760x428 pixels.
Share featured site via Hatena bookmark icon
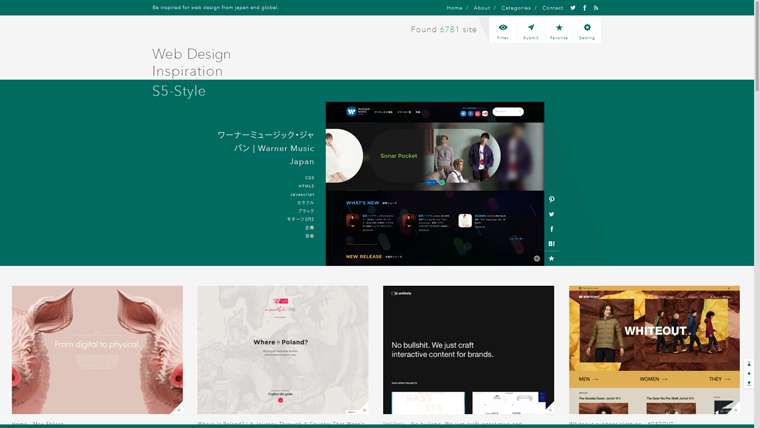(x=551, y=244)
